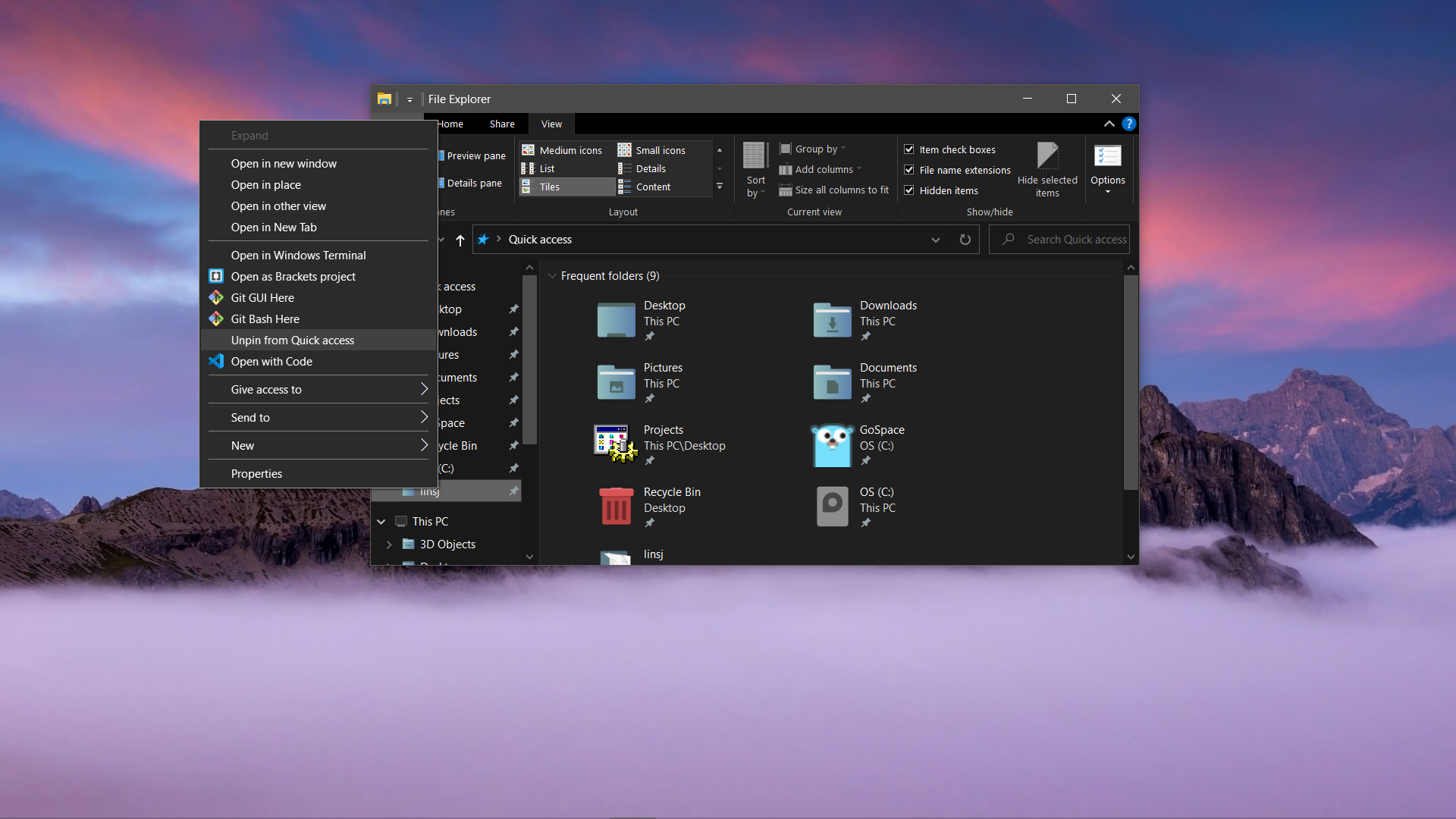This screenshot has height=819, width=1456.
Task: Select the Recycle Bin trash icon
Action: pyautogui.click(x=616, y=507)
